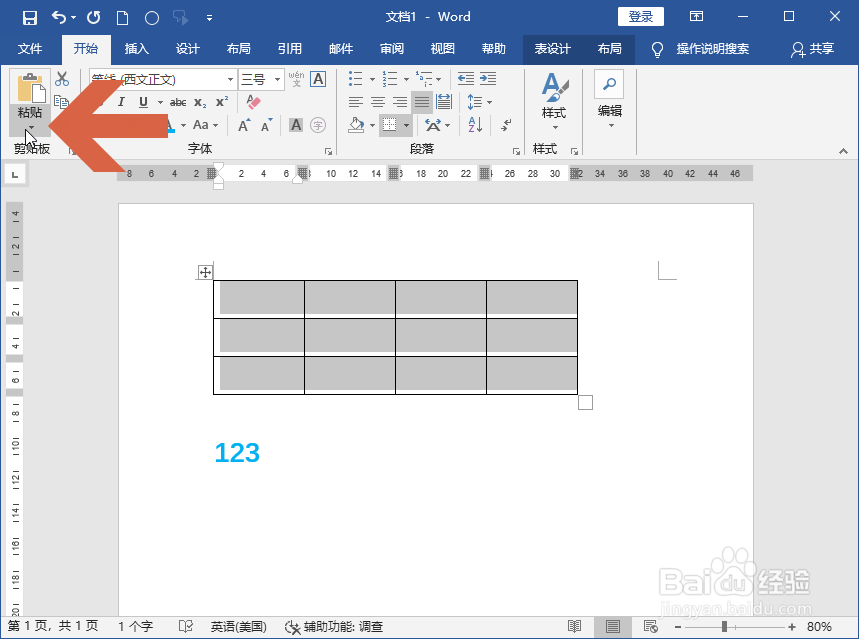Select the underline formatting icon

click(x=141, y=100)
